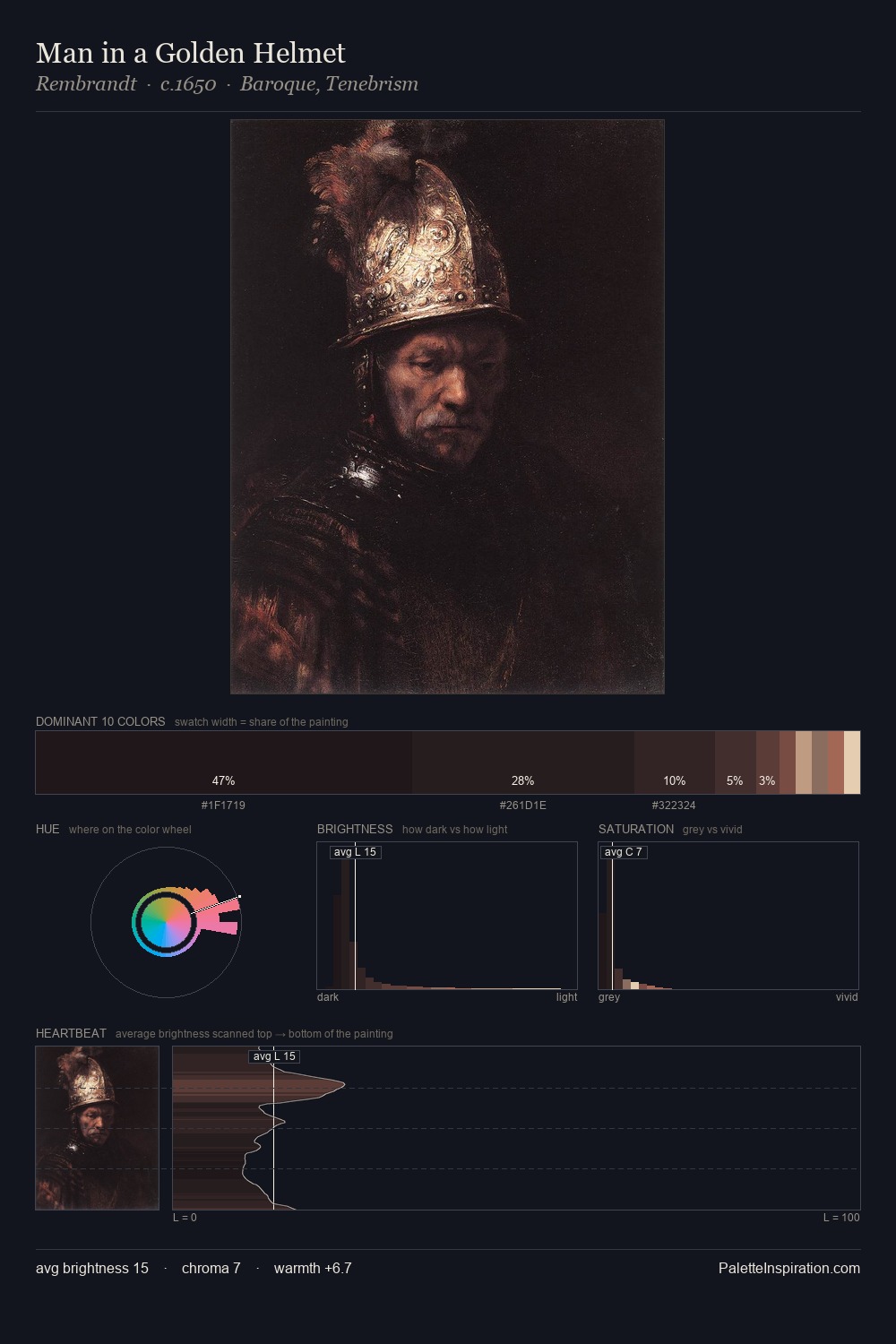Select the reddish-brown swatch right of 3%
The image size is (896, 1344).
coord(788,762)
